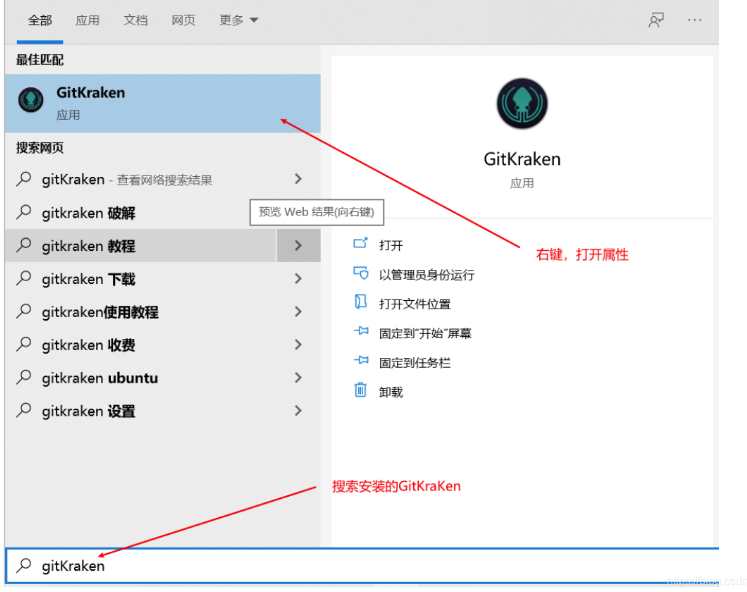The height and width of the screenshot is (592, 747).
Task: Open the three-dots options menu
Action: click(695, 20)
